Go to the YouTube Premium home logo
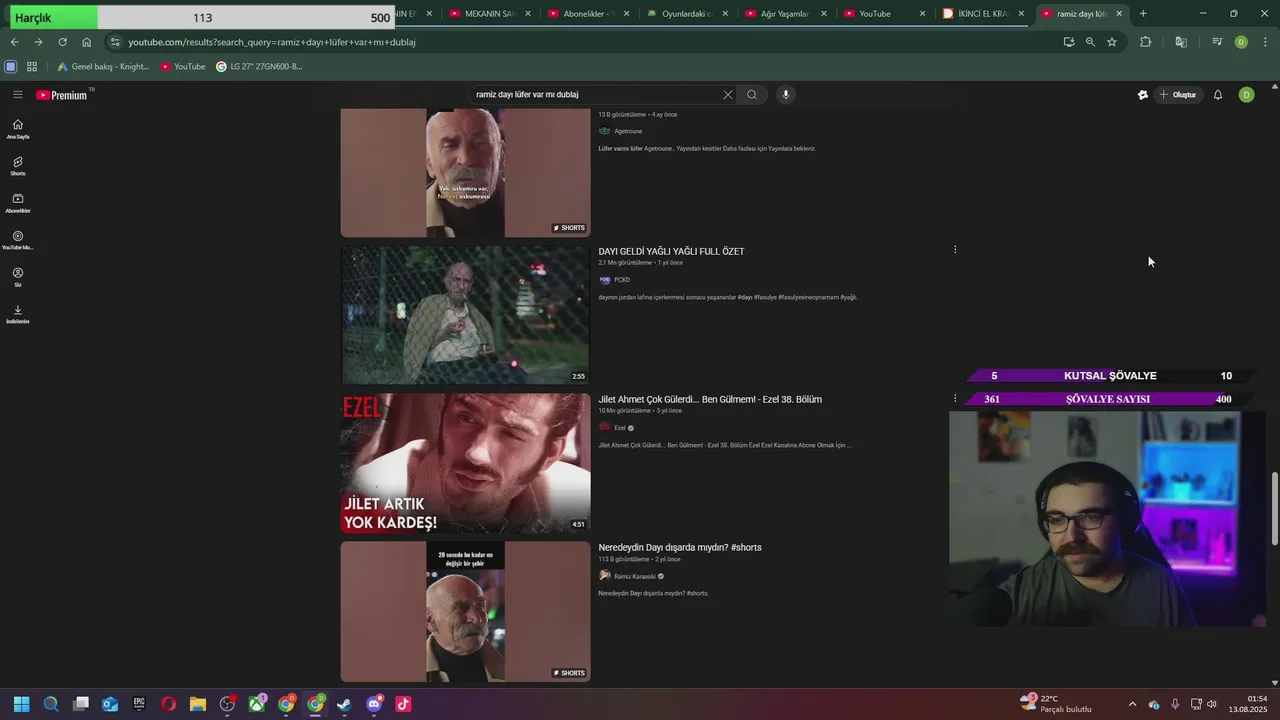The width and height of the screenshot is (1280, 720). 62,95
